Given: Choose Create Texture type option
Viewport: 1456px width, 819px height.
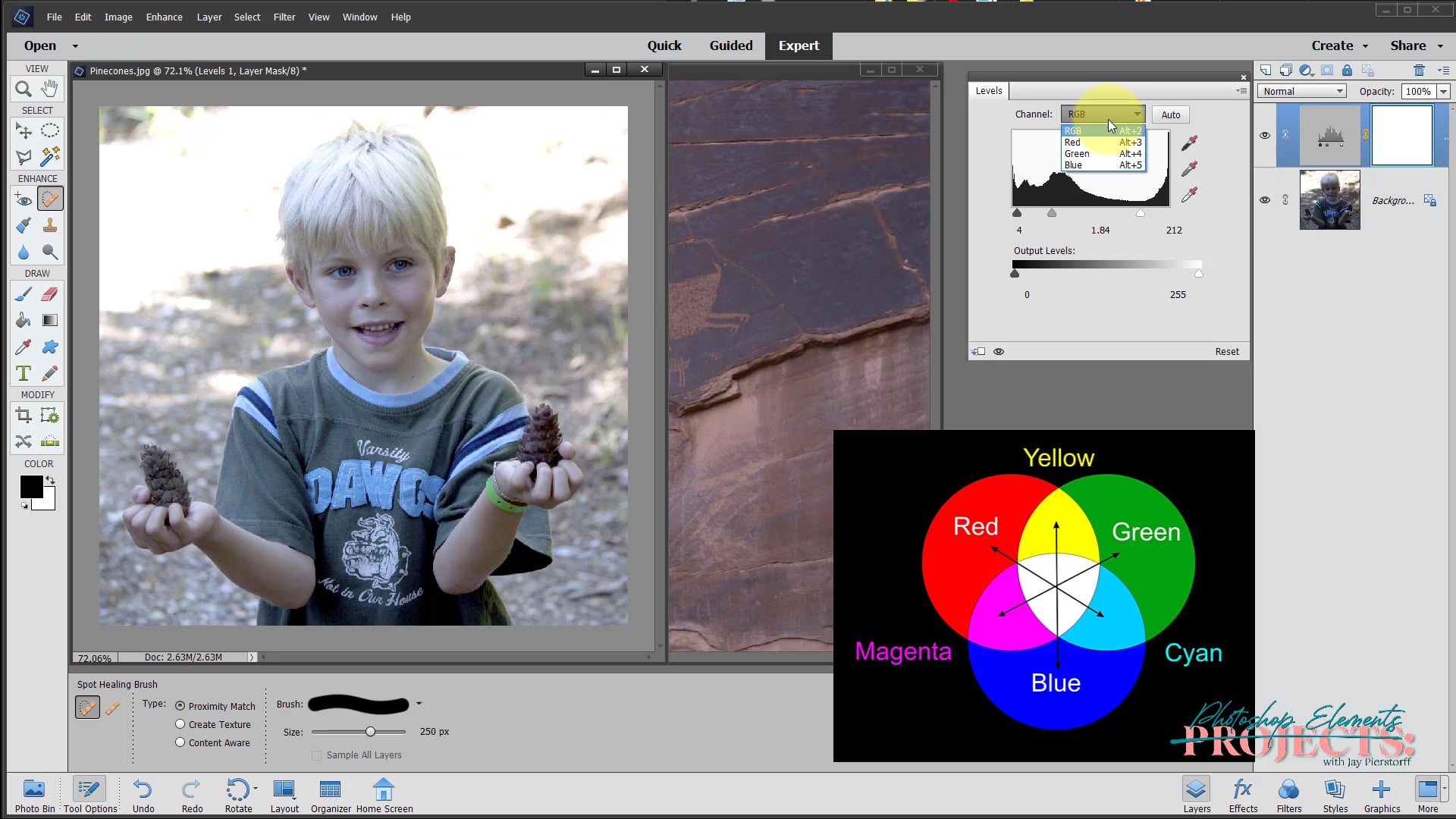Looking at the screenshot, I should pyautogui.click(x=180, y=724).
